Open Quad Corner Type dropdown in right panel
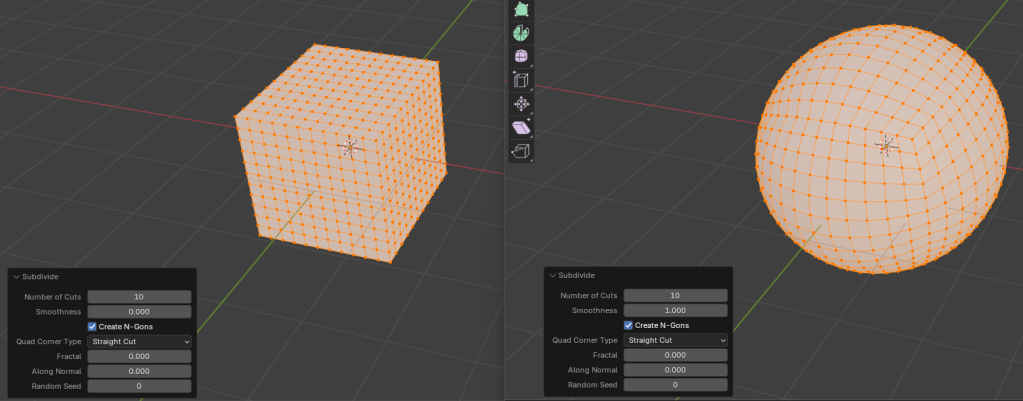This screenshot has height=401, width=1023. coord(675,340)
